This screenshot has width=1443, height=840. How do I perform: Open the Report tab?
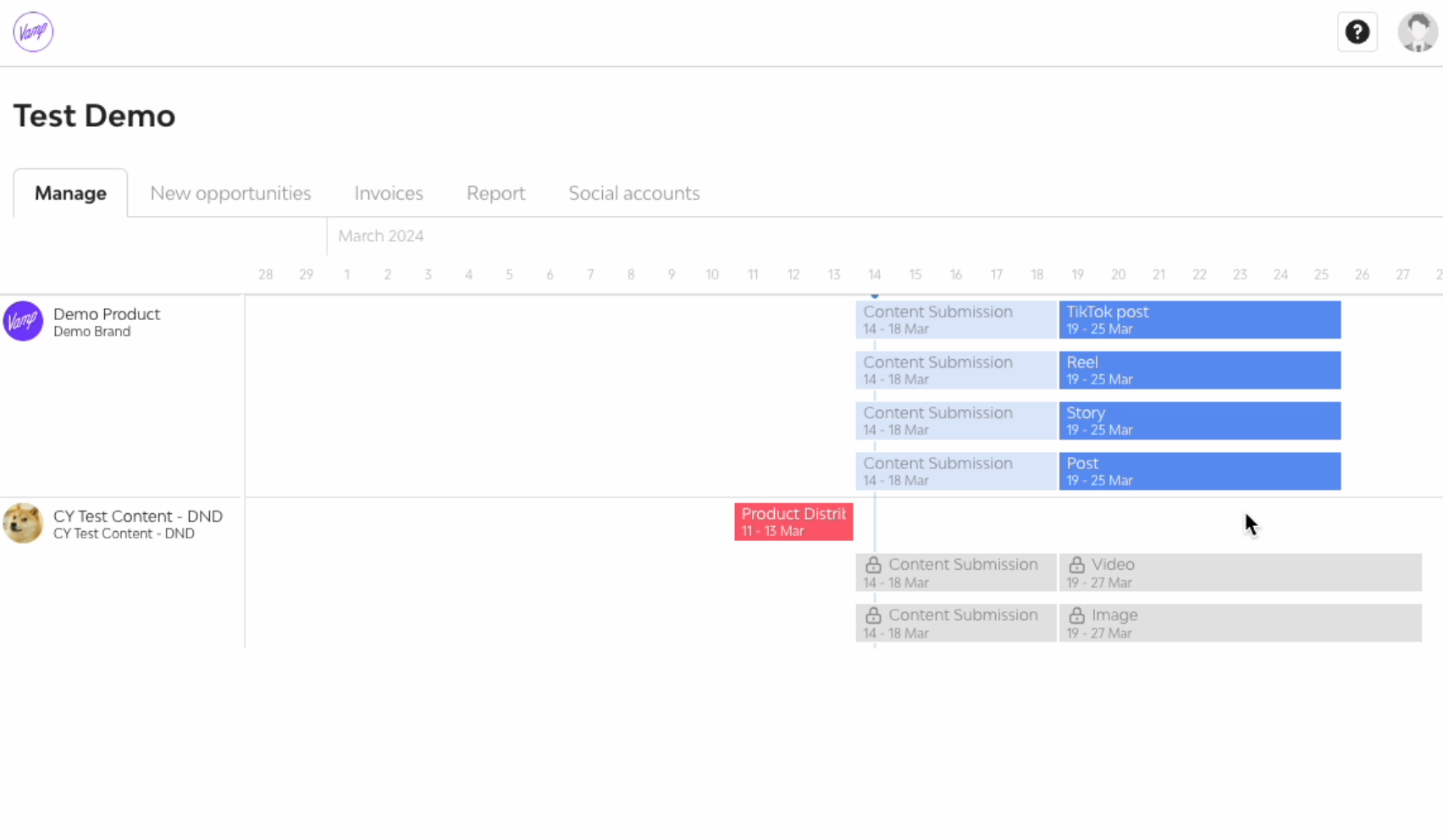(x=496, y=193)
